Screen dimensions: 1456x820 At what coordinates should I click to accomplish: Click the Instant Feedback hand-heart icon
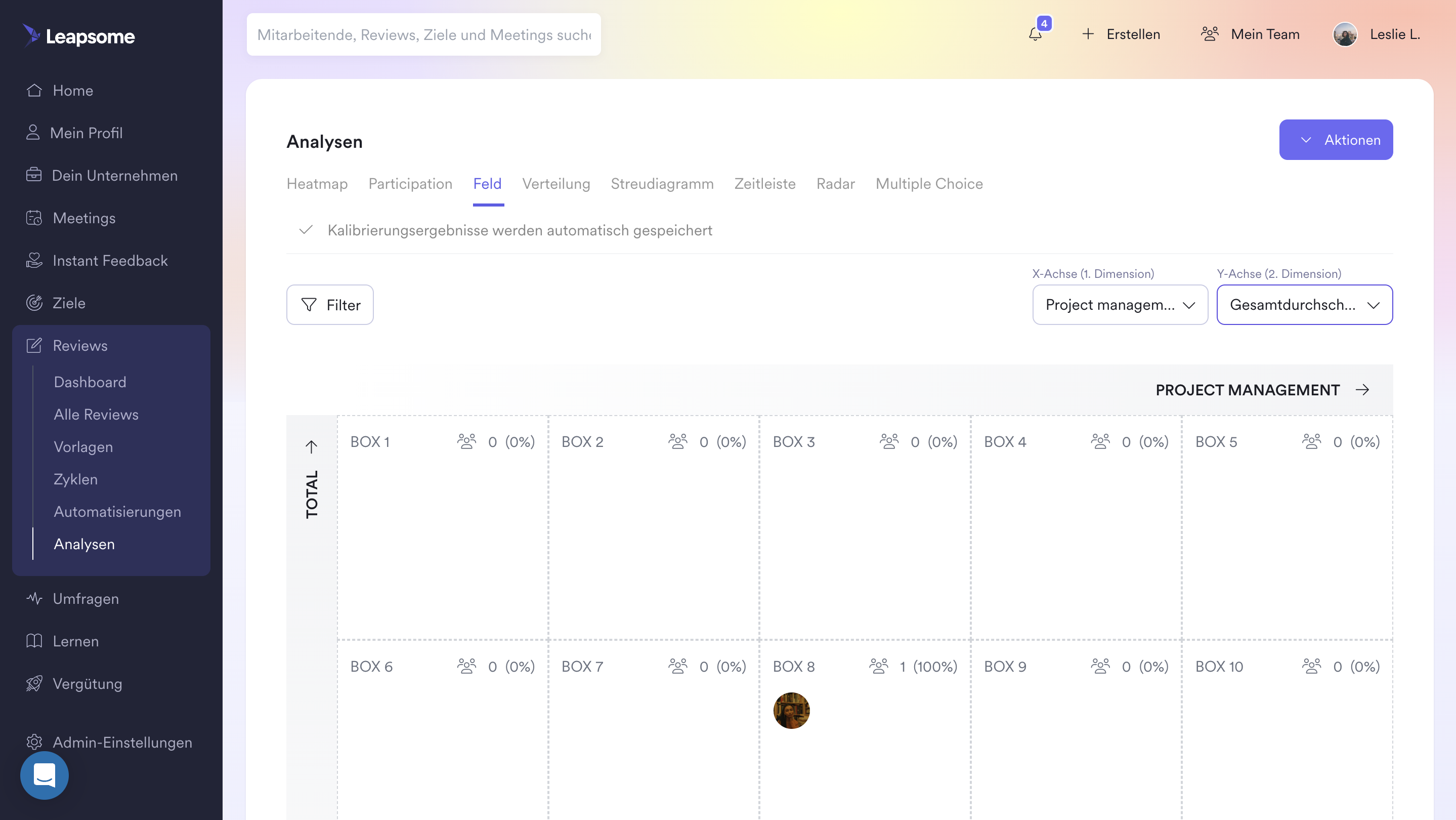(34, 260)
